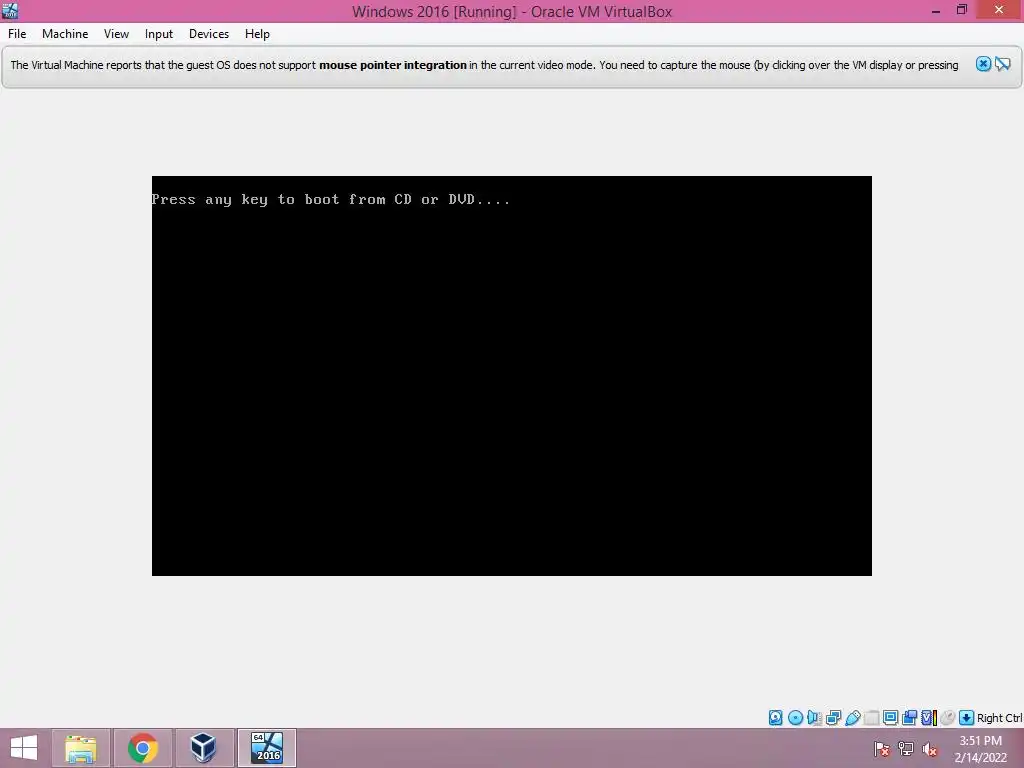Click the recording status icon
This screenshot has height=768, width=1024.
(909, 718)
